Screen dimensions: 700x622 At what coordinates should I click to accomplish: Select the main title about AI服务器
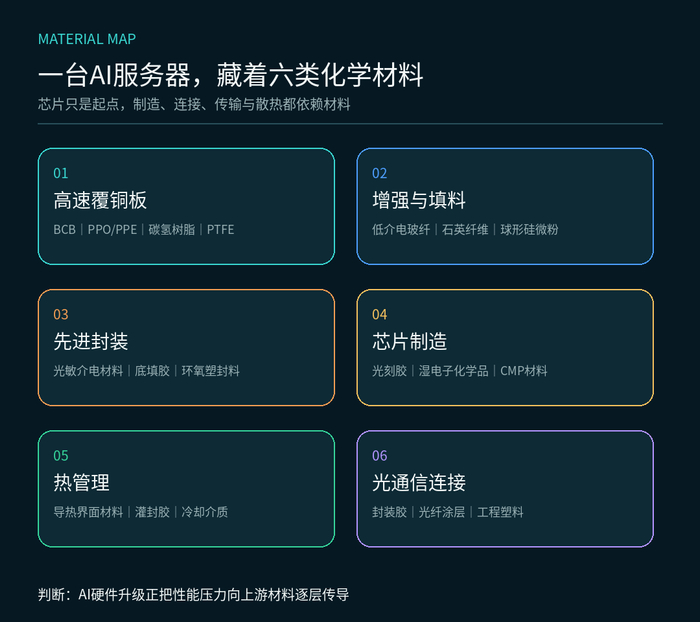(x=230, y=75)
